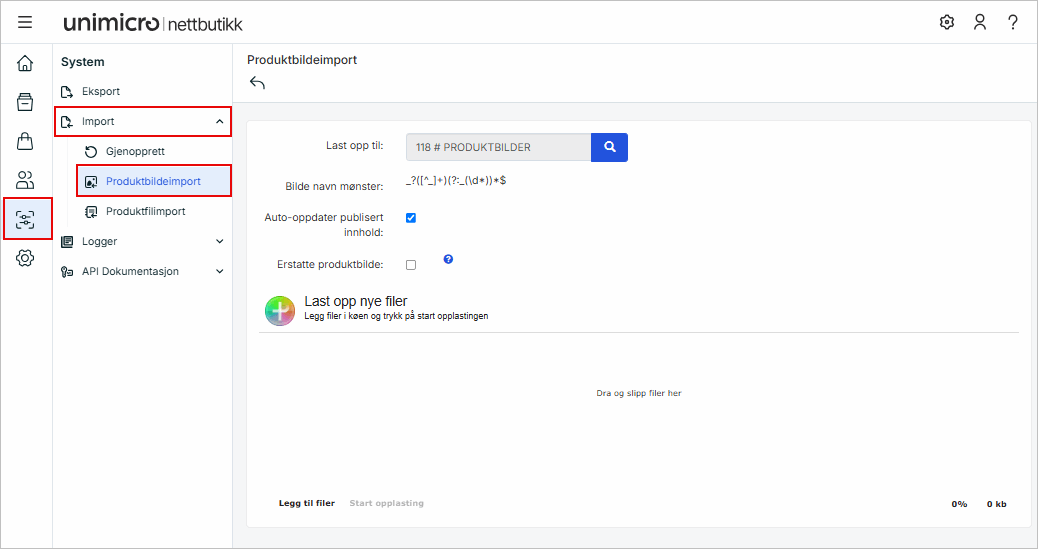Go to Home in left sidebar

tap(25, 64)
